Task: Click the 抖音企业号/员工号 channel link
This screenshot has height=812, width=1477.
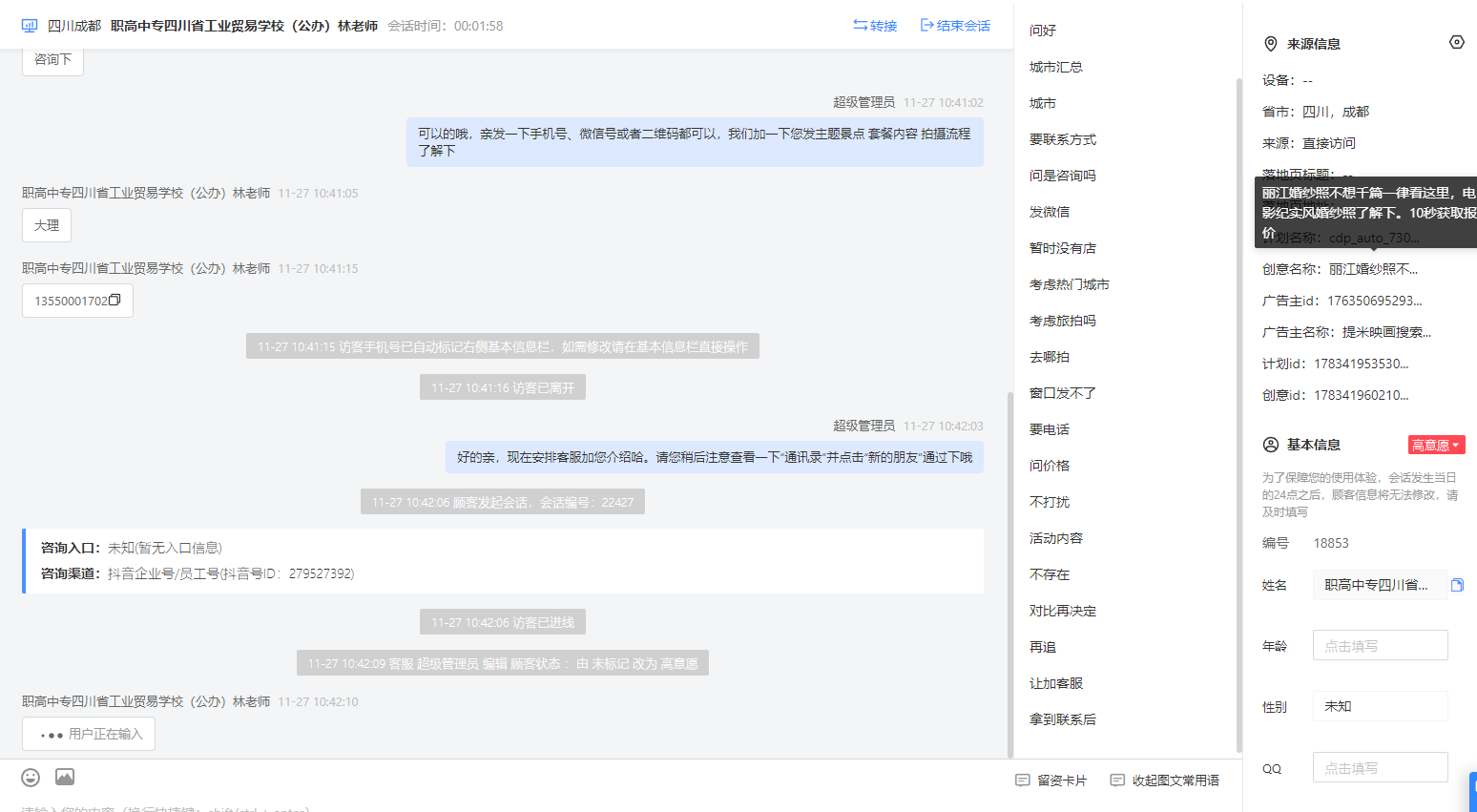Action: pyautogui.click(x=231, y=573)
